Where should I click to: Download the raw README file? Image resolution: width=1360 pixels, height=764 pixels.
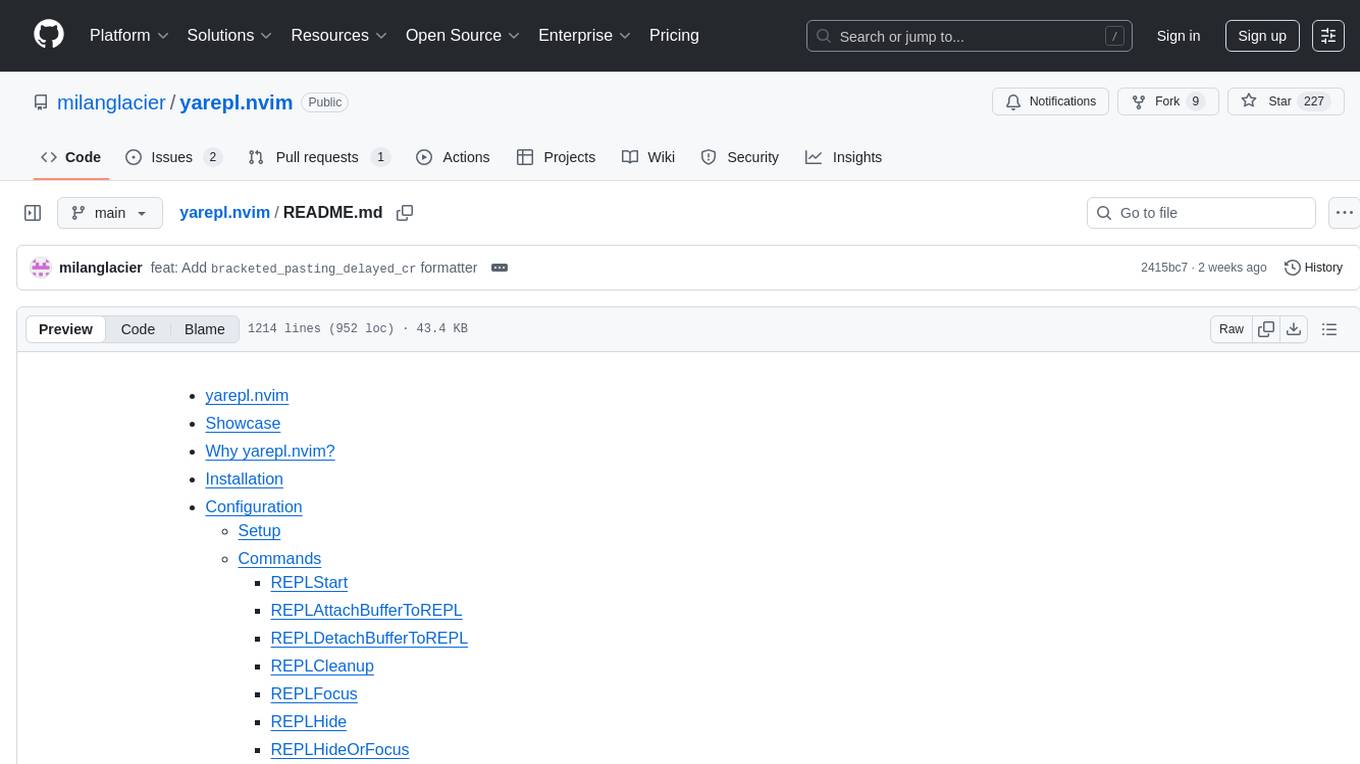coord(1293,329)
